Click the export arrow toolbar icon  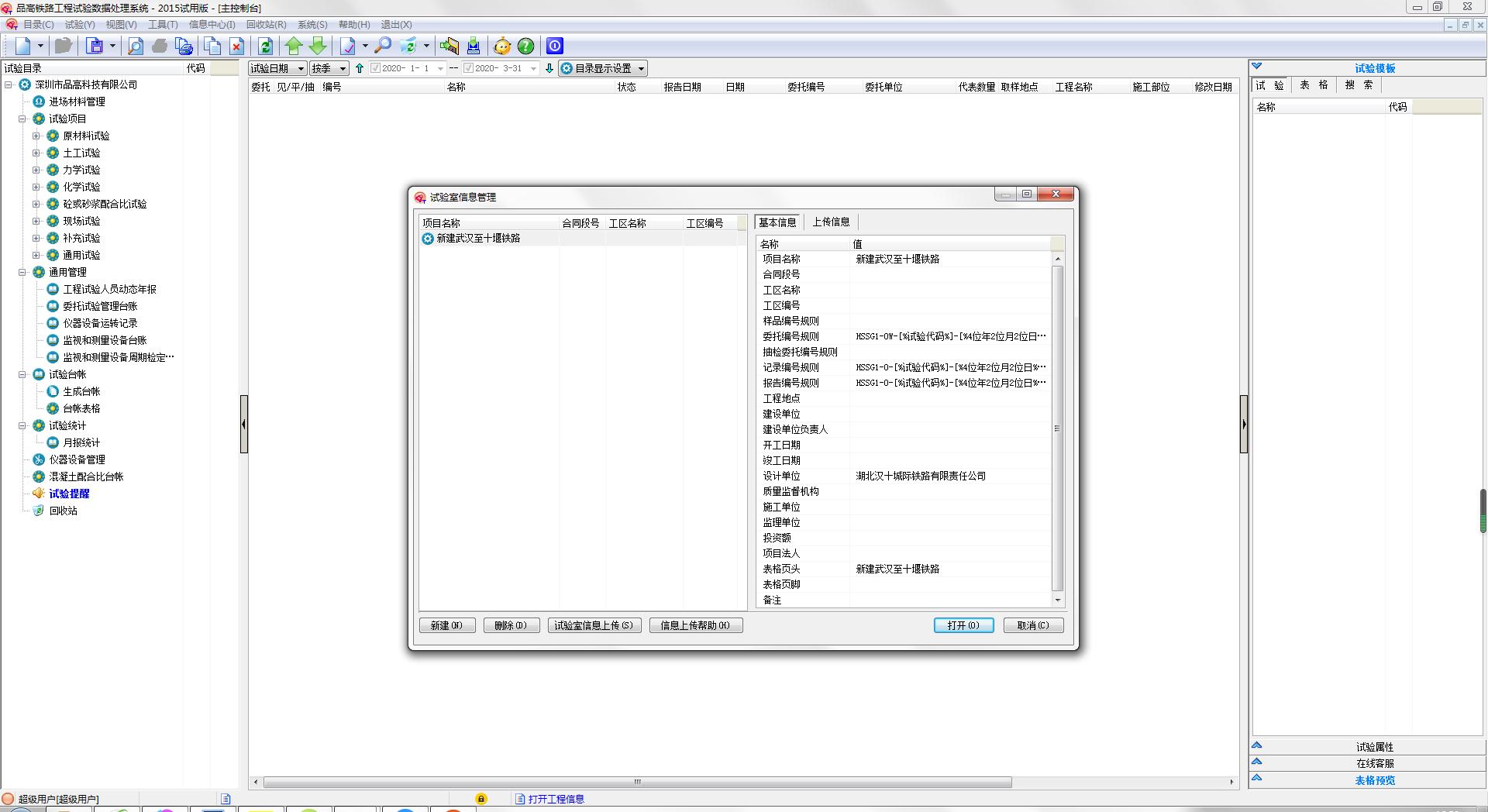[449, 46]
